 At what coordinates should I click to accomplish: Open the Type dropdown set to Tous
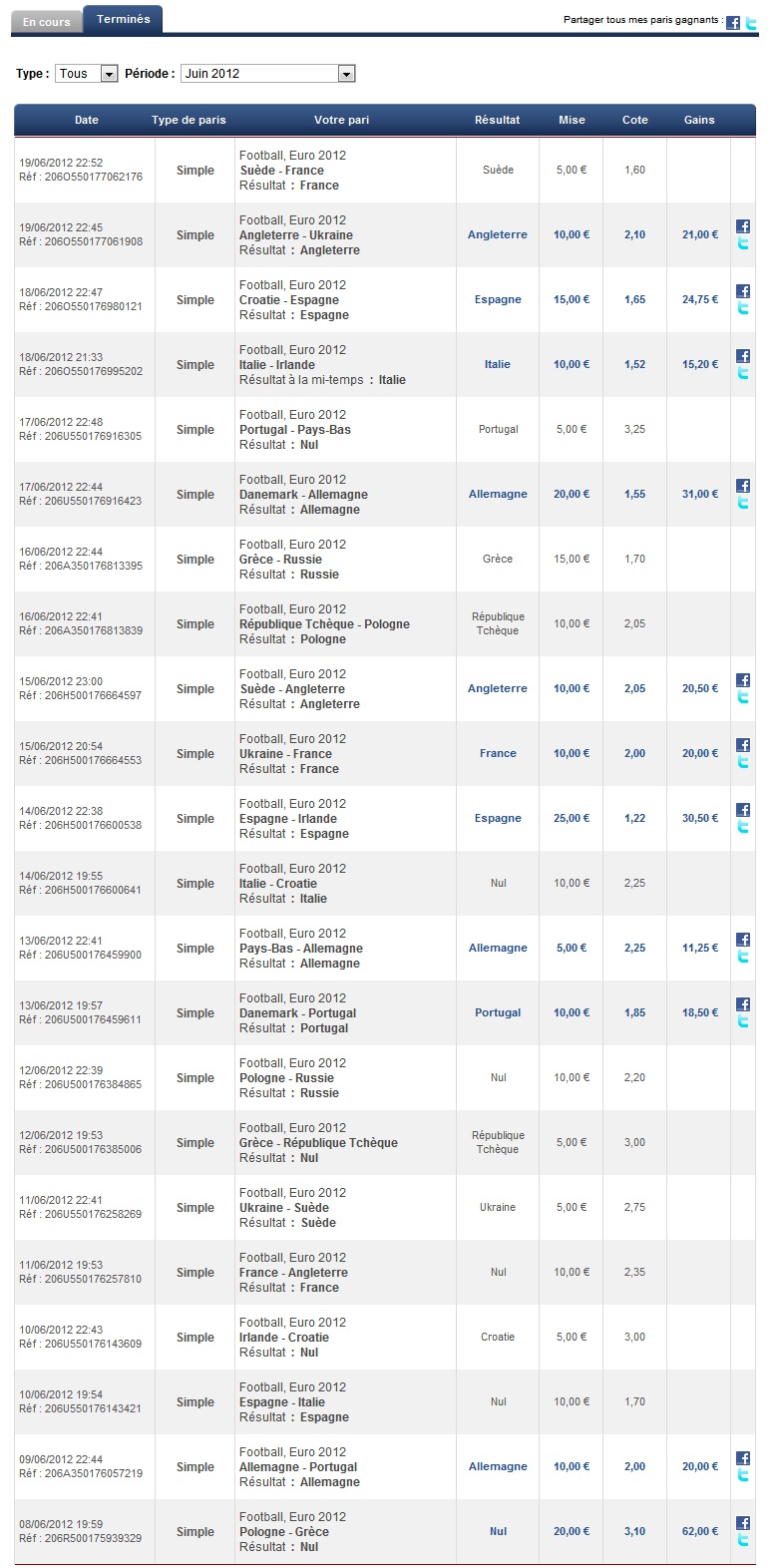(87, 74)
